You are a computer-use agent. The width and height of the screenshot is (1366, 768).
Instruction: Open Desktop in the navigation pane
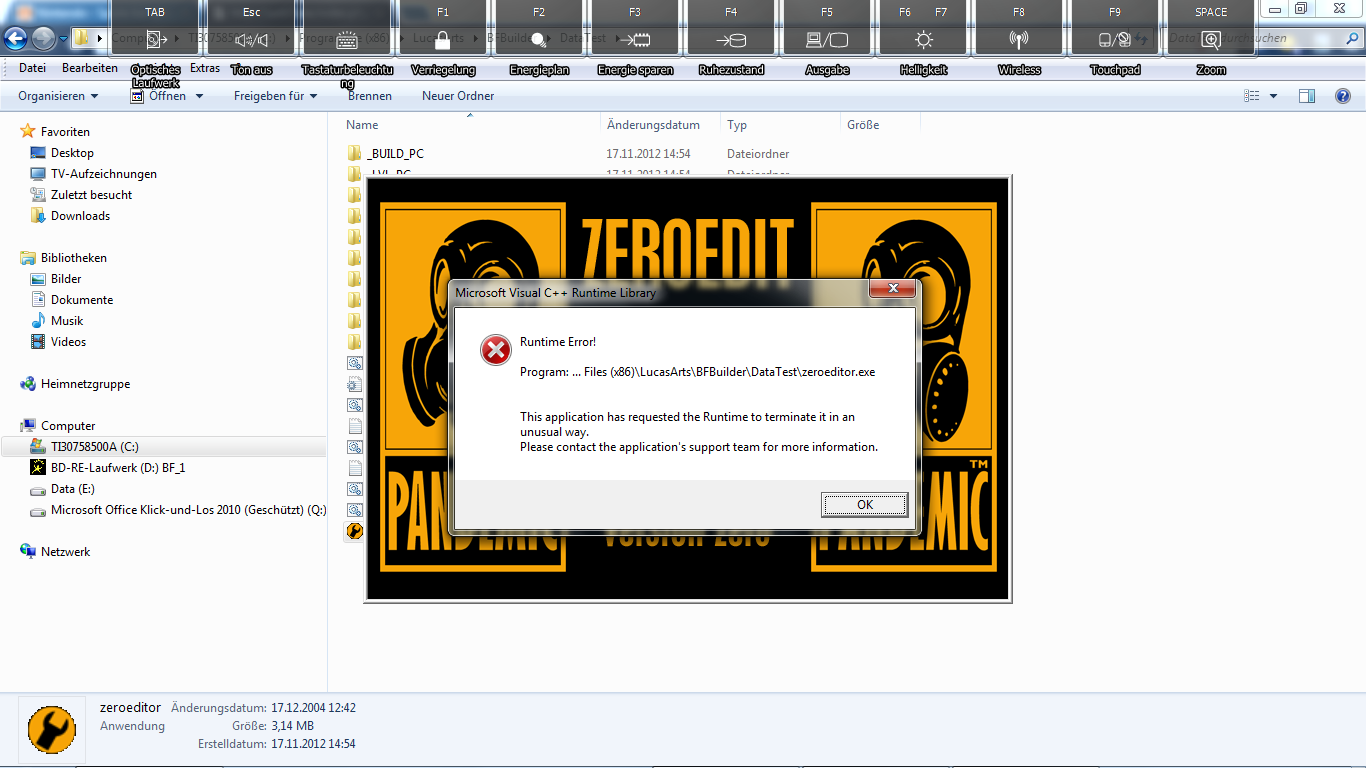[x=72, y=153]
